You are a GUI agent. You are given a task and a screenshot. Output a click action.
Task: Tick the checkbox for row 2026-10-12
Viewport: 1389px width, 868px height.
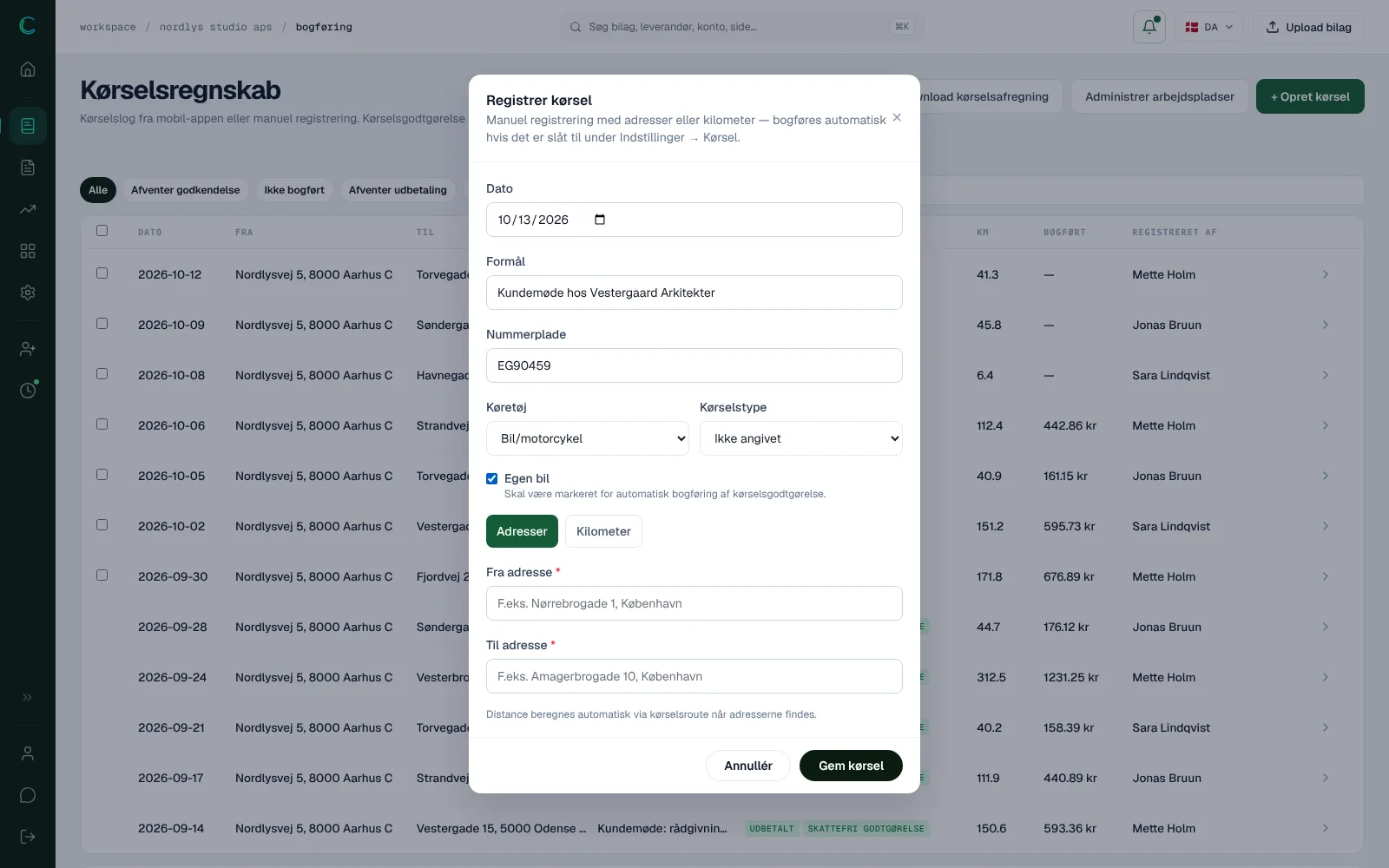[x=102, y=273]
